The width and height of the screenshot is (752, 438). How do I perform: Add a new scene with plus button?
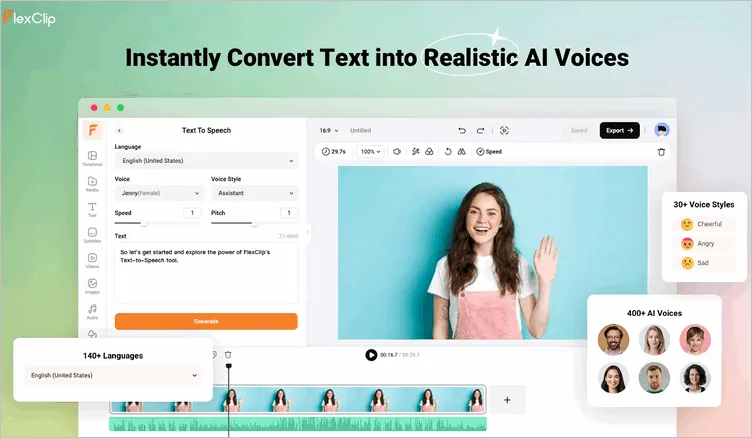[507, 400]
